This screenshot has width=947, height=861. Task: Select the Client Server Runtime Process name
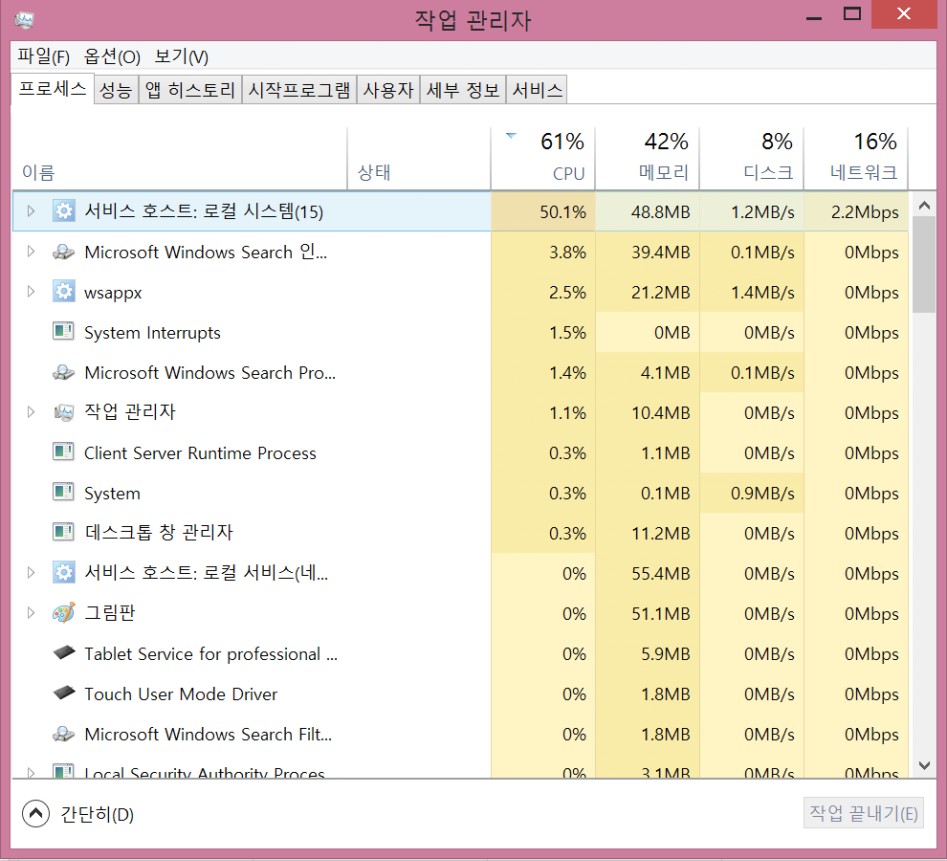pos(200,453)
